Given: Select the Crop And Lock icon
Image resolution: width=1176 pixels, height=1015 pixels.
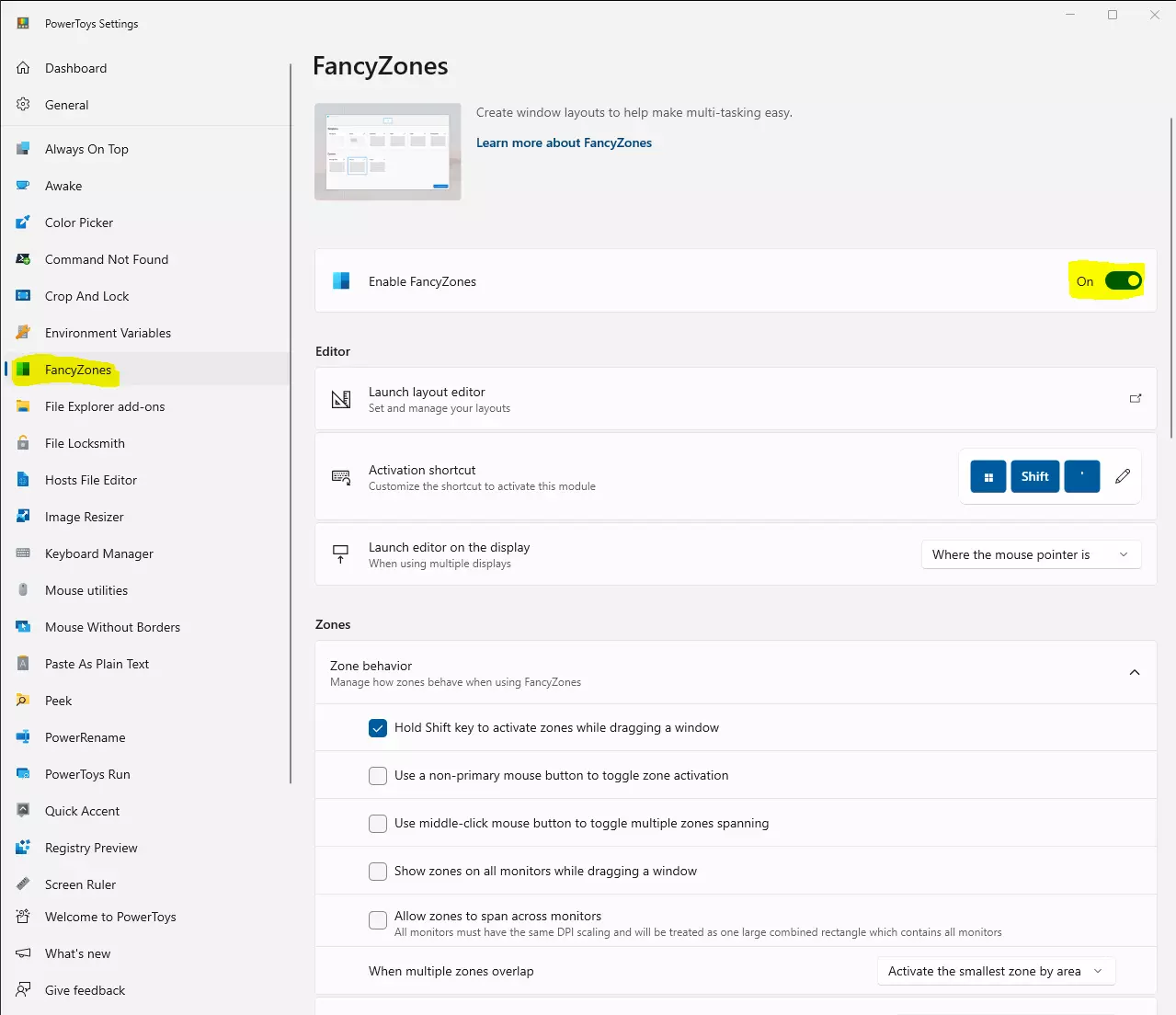Looking at the screenshot, I should [23, 296].
